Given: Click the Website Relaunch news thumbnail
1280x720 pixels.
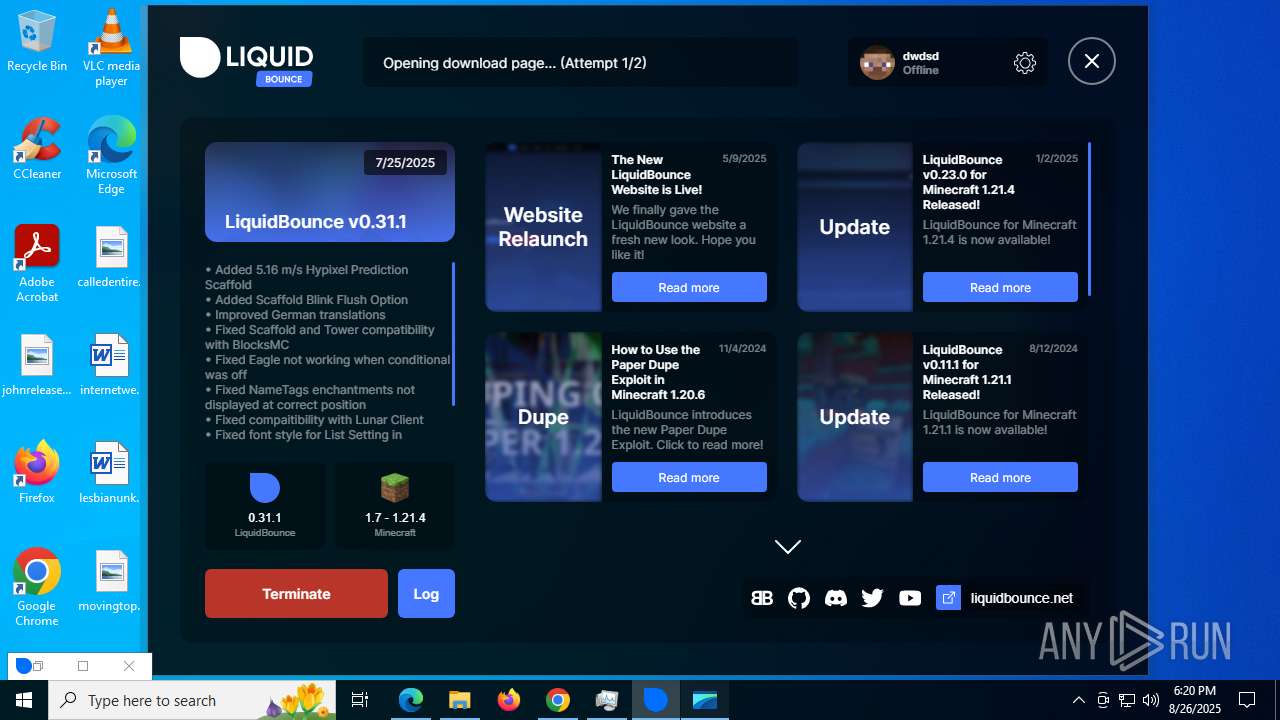Looking at the screenshot, I should 543,227.
